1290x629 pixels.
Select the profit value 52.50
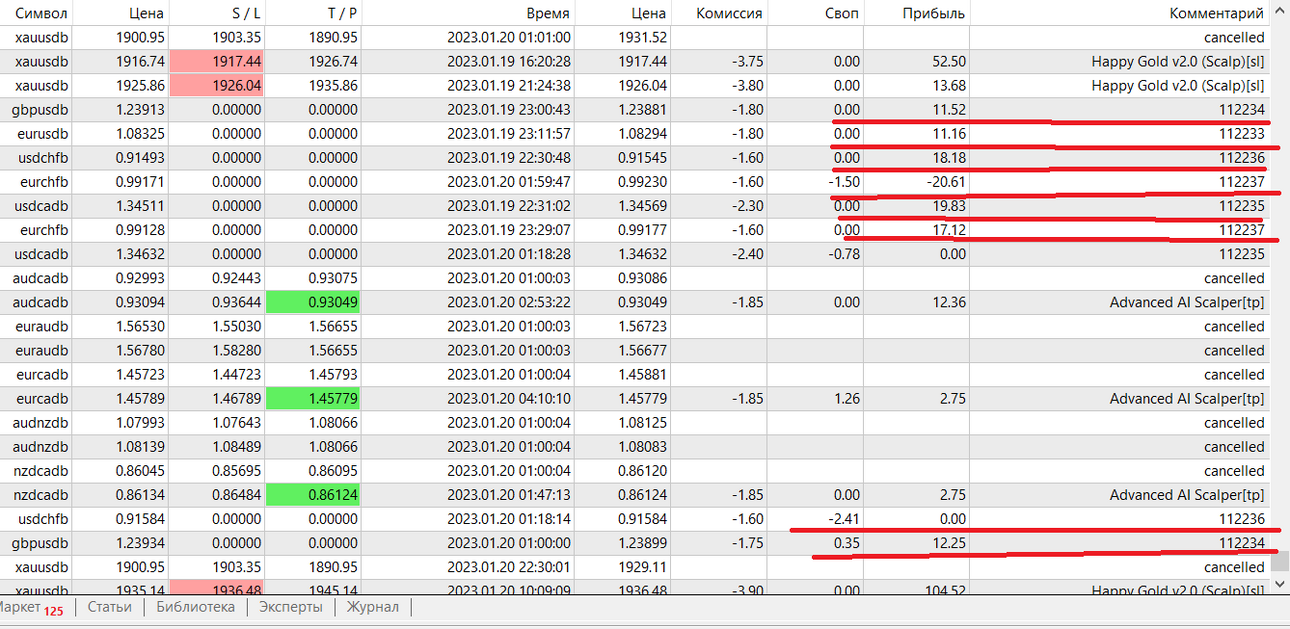pos(948,61)
